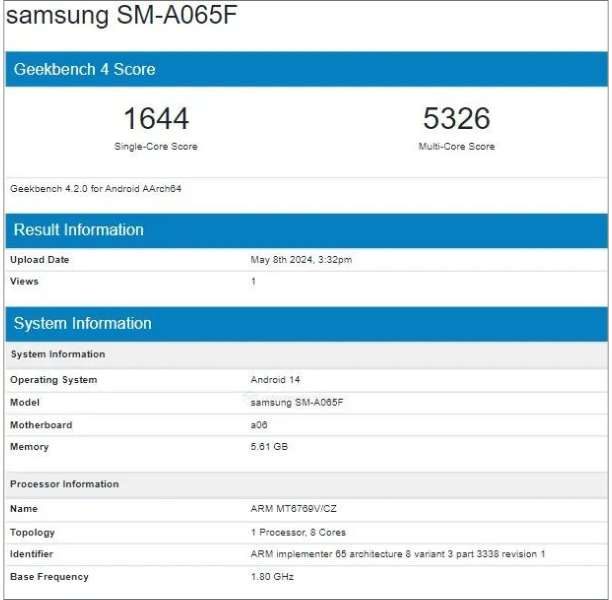Image resolution: width=612 pixels, height=600 pixels.
Task: Select the motherboard value 'a06'
Action: [259, 425]
